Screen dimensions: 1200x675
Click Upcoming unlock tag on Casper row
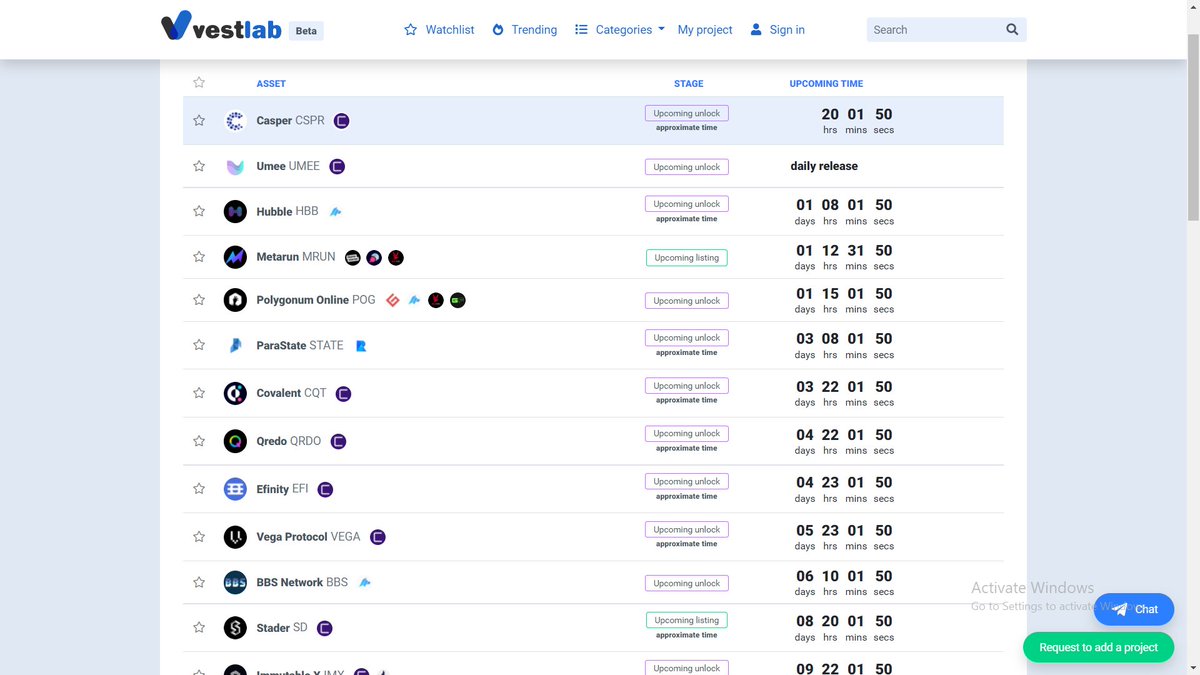[686, 113]
